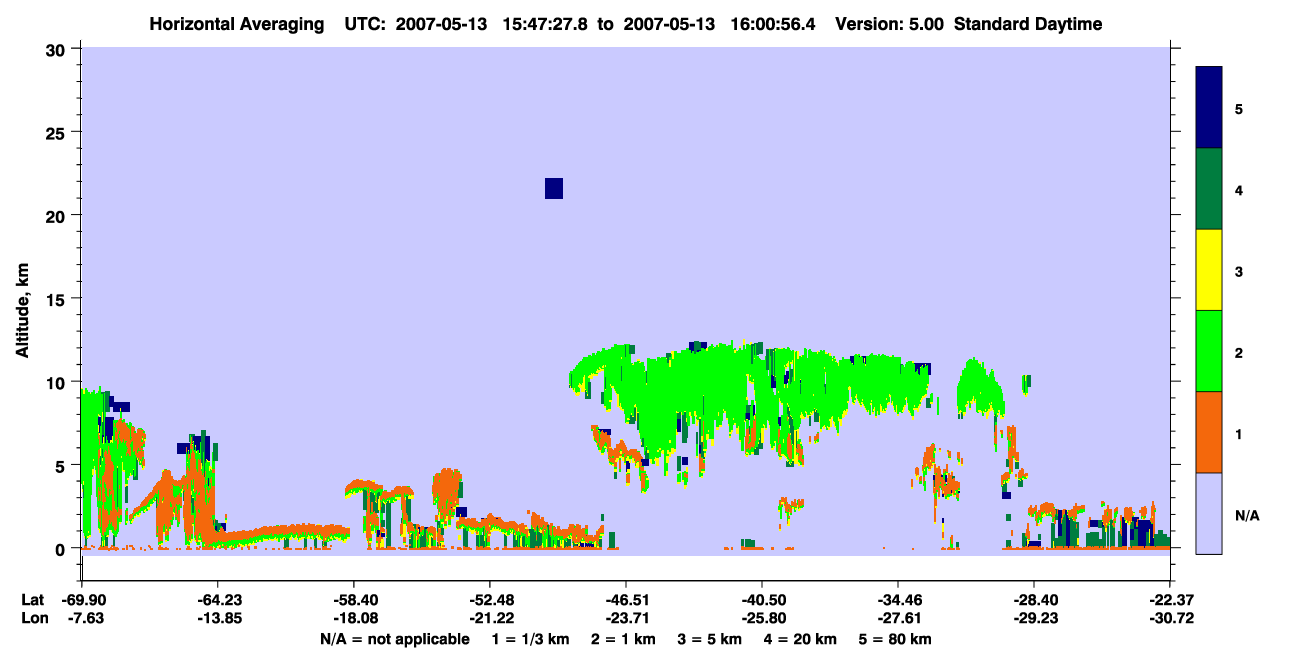Click latitude value '-40.50'
This screenshot has height=667, width=1300.
pos(762,600)
